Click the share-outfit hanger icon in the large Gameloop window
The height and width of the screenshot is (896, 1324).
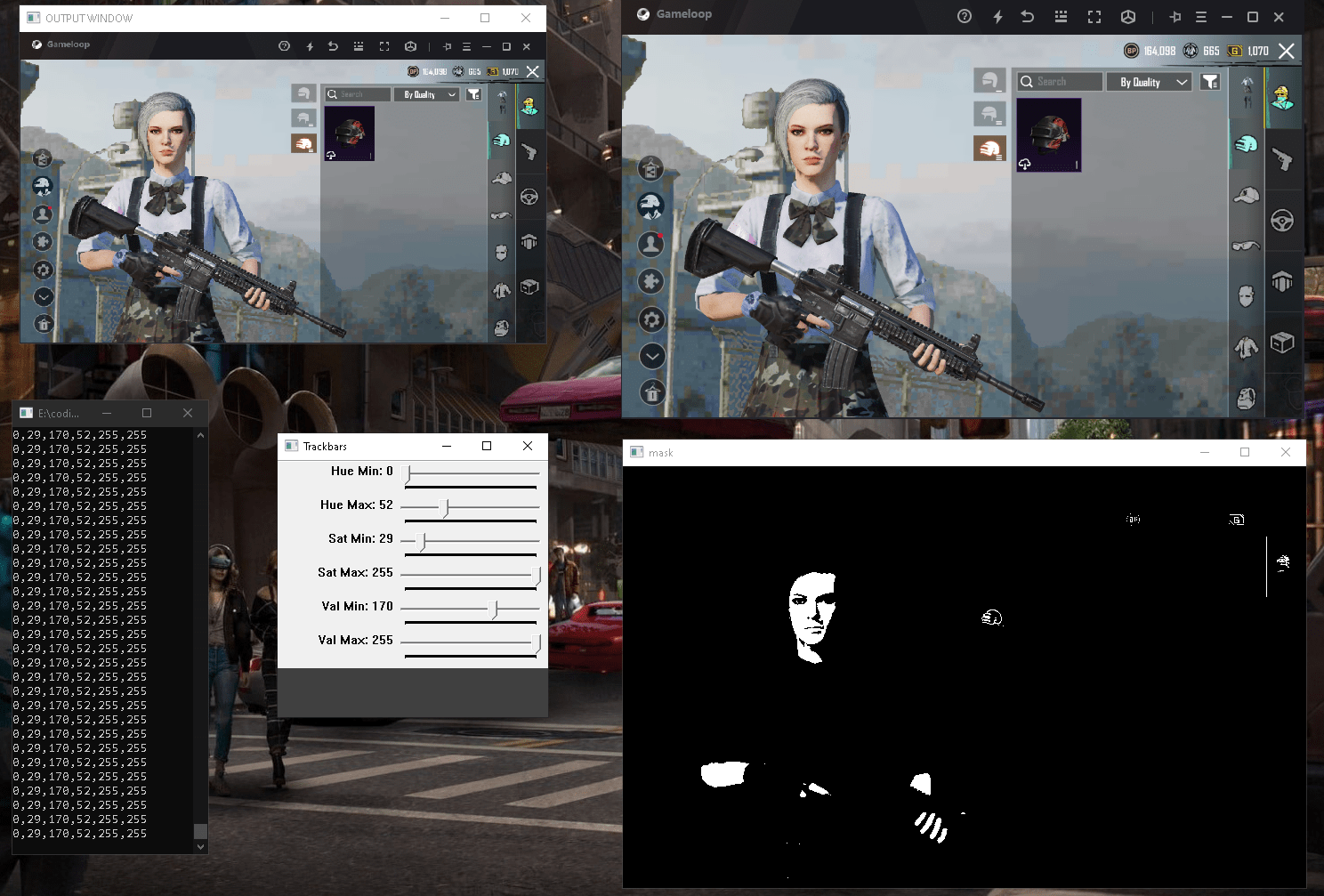click(651, 167)
